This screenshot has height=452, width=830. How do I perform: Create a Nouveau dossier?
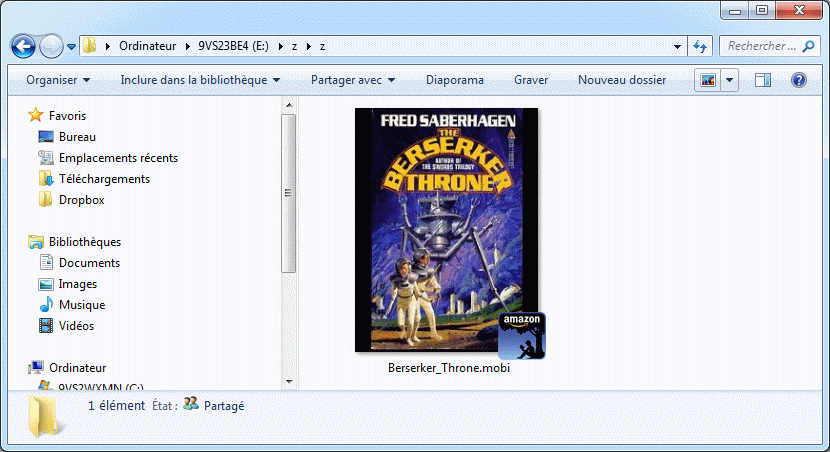pos(622,80)
